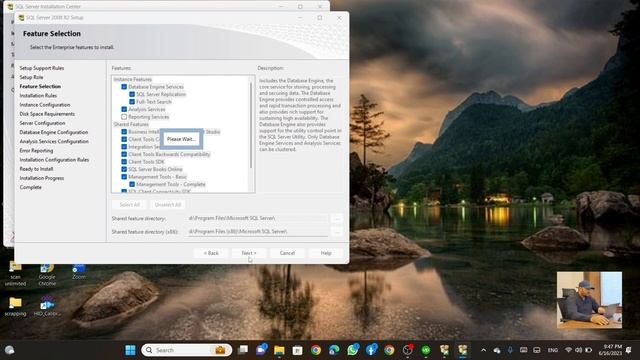The height and width of the screenshot is (360, 640).
Task: Open the Teams chat taskbar icon
Action: click(261, 350)
